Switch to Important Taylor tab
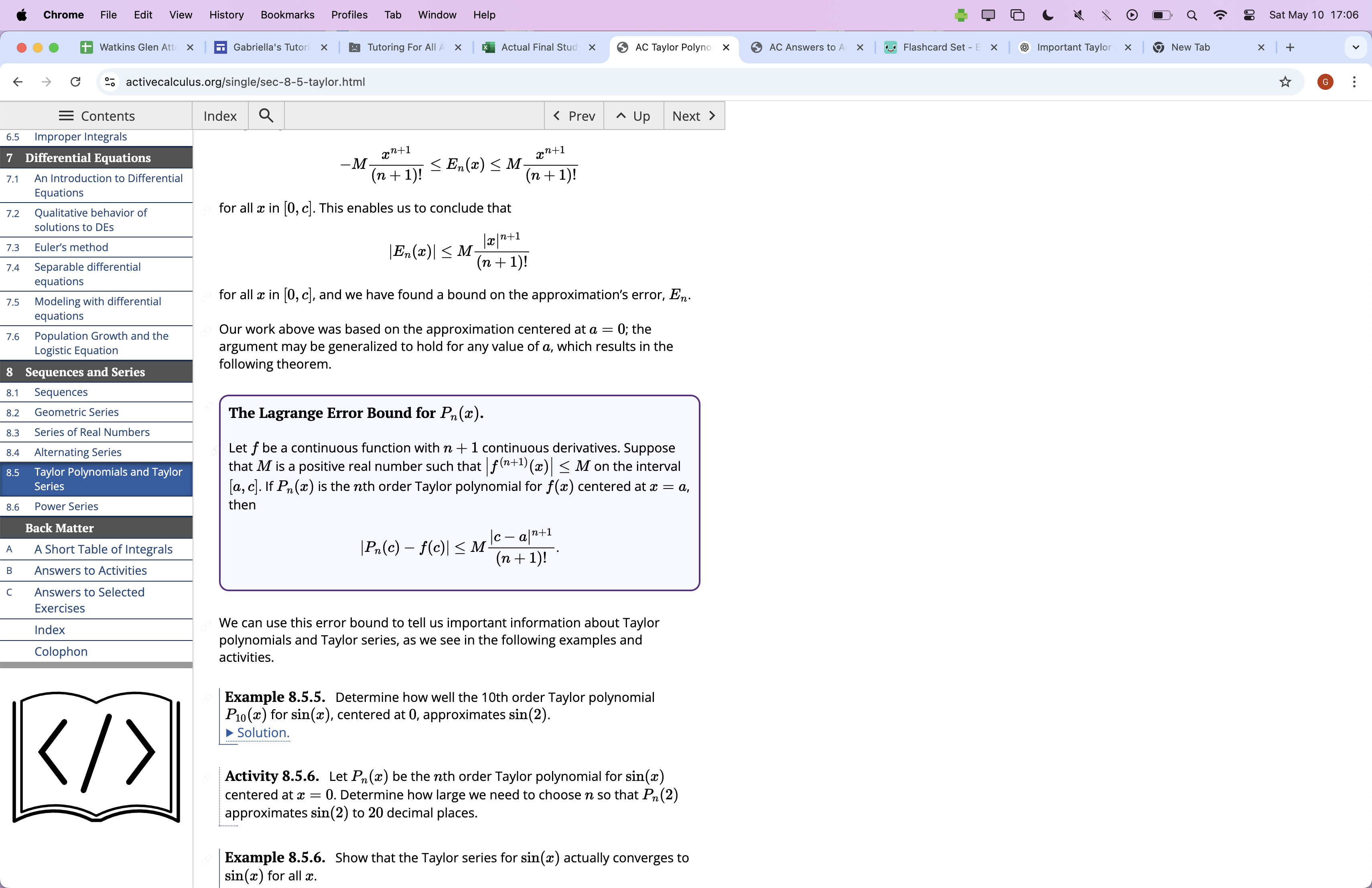Viewport: 1372px width, 888px height. [1074, 47]
